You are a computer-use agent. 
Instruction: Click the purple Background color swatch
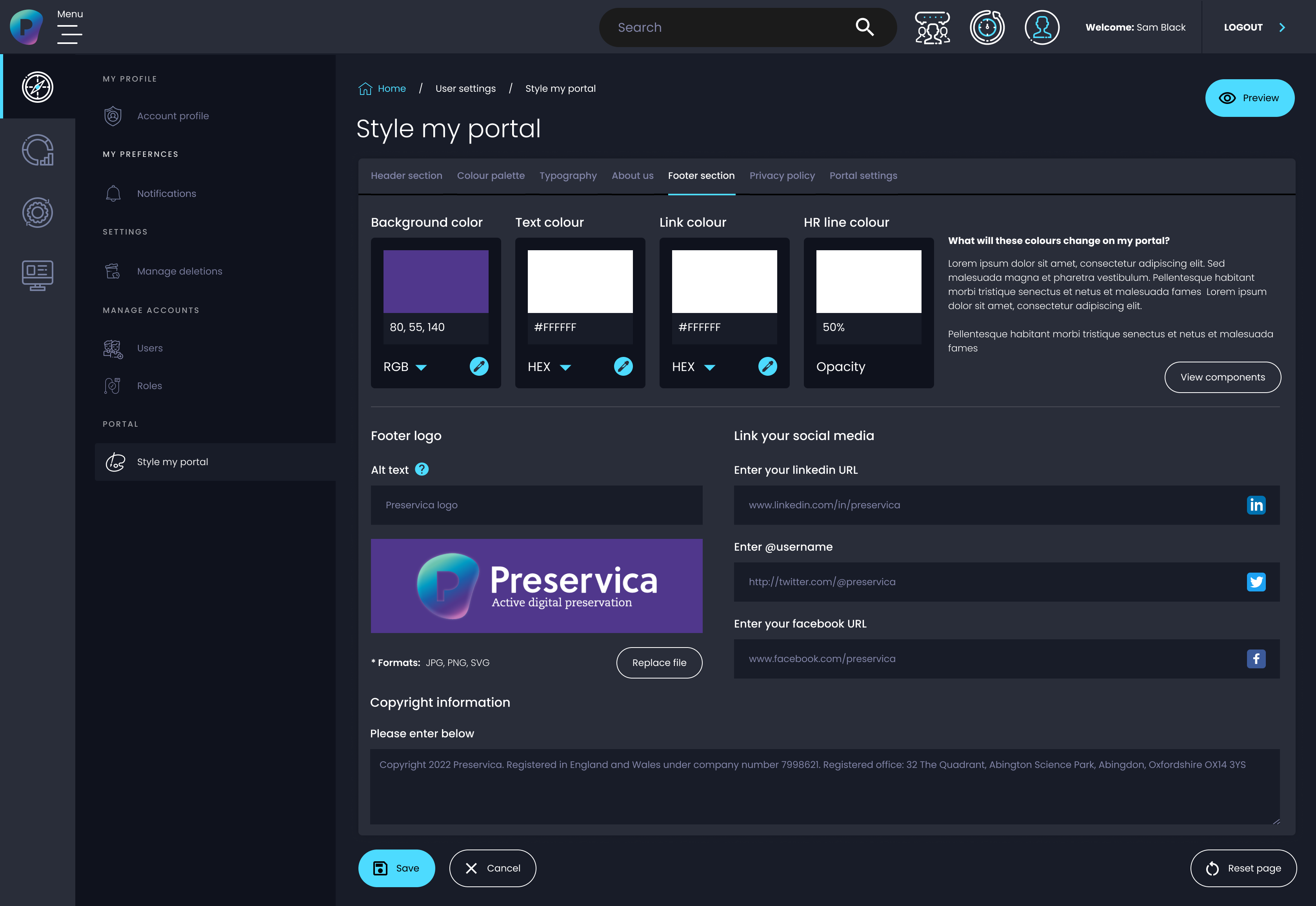[435, 282]
